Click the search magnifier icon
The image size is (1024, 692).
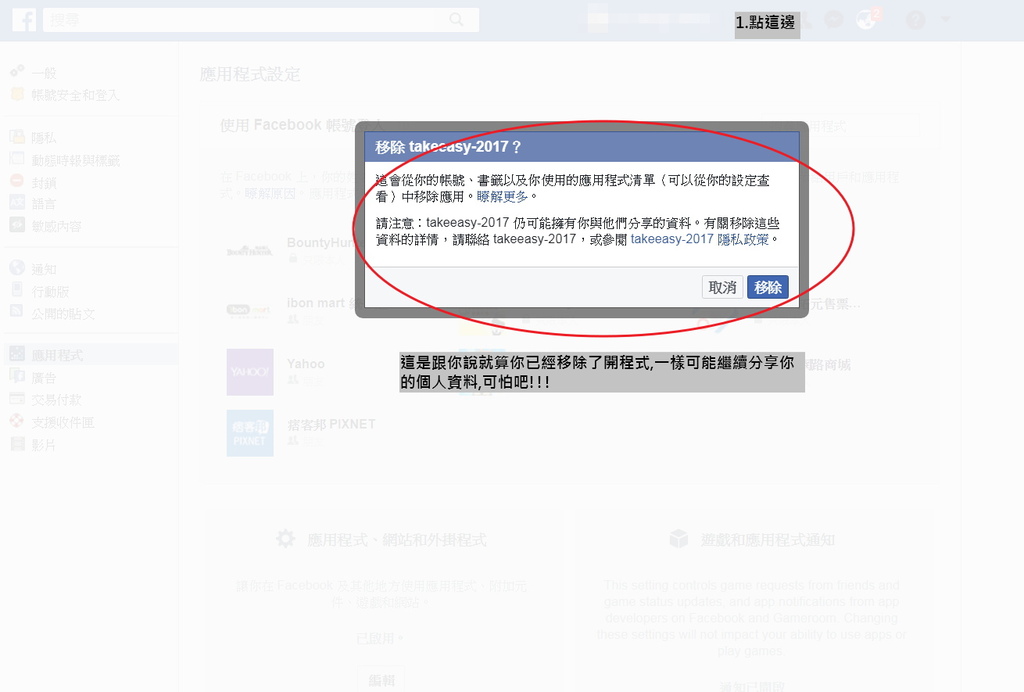click(x=456, y=20)
